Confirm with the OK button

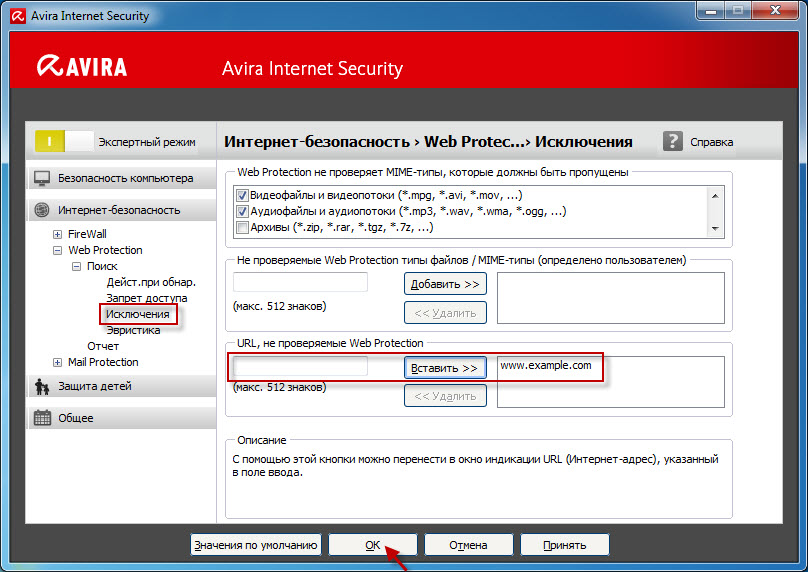(x=373, y=545)
